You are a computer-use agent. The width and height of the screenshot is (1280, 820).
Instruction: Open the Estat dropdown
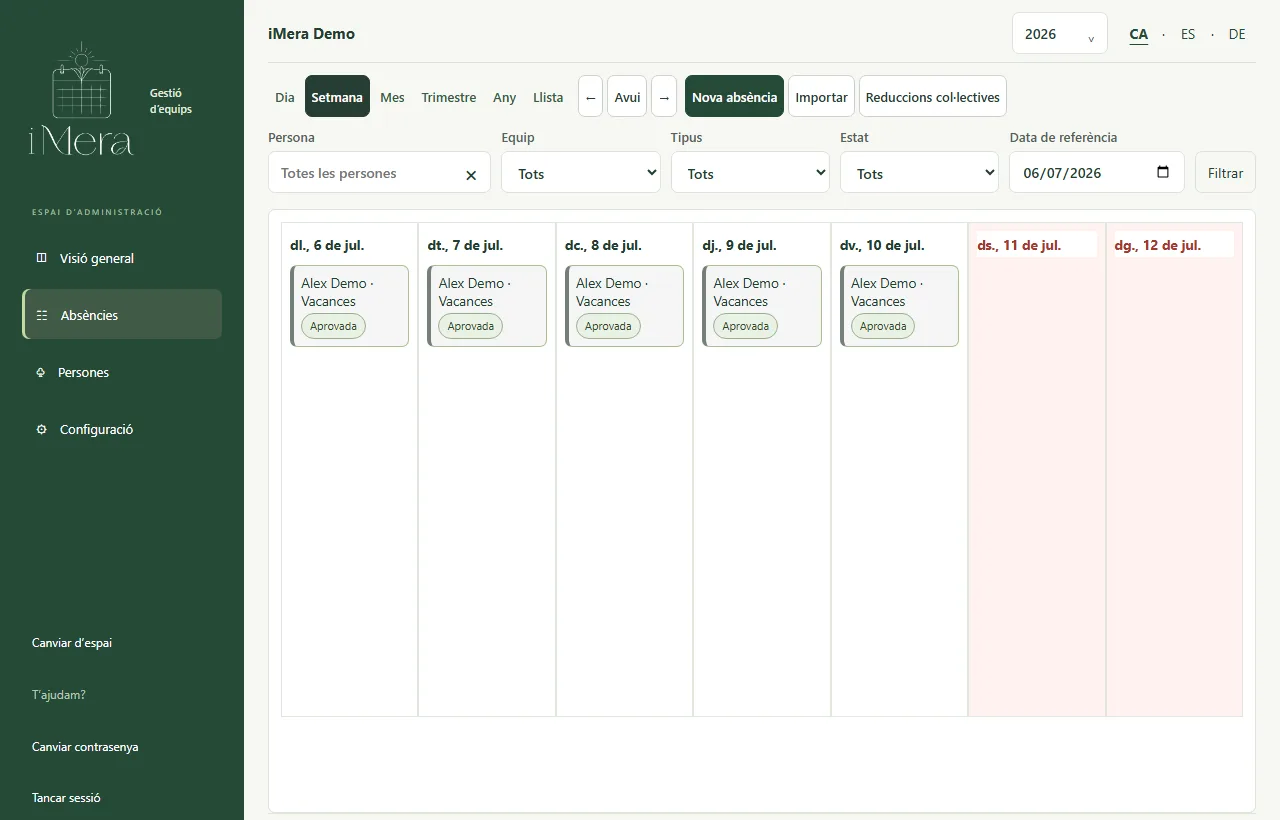point(919,172)
